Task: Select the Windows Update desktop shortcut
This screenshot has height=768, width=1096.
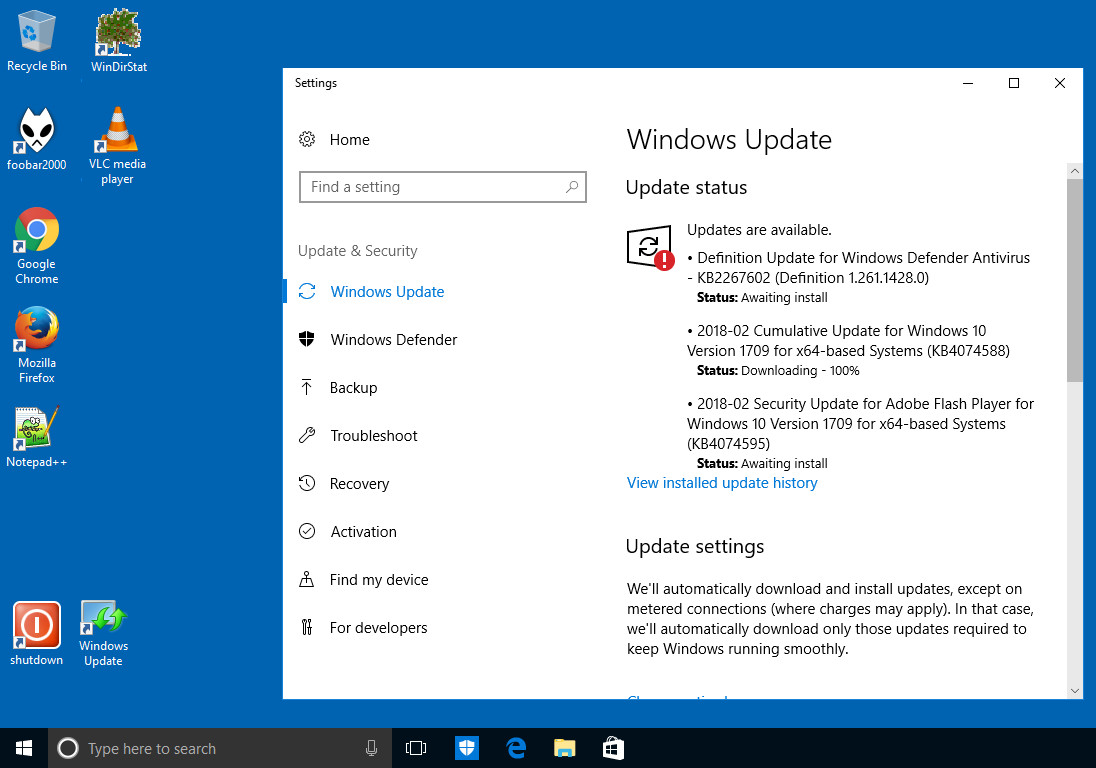Action: pyautogui.click(x=103, y=633)
